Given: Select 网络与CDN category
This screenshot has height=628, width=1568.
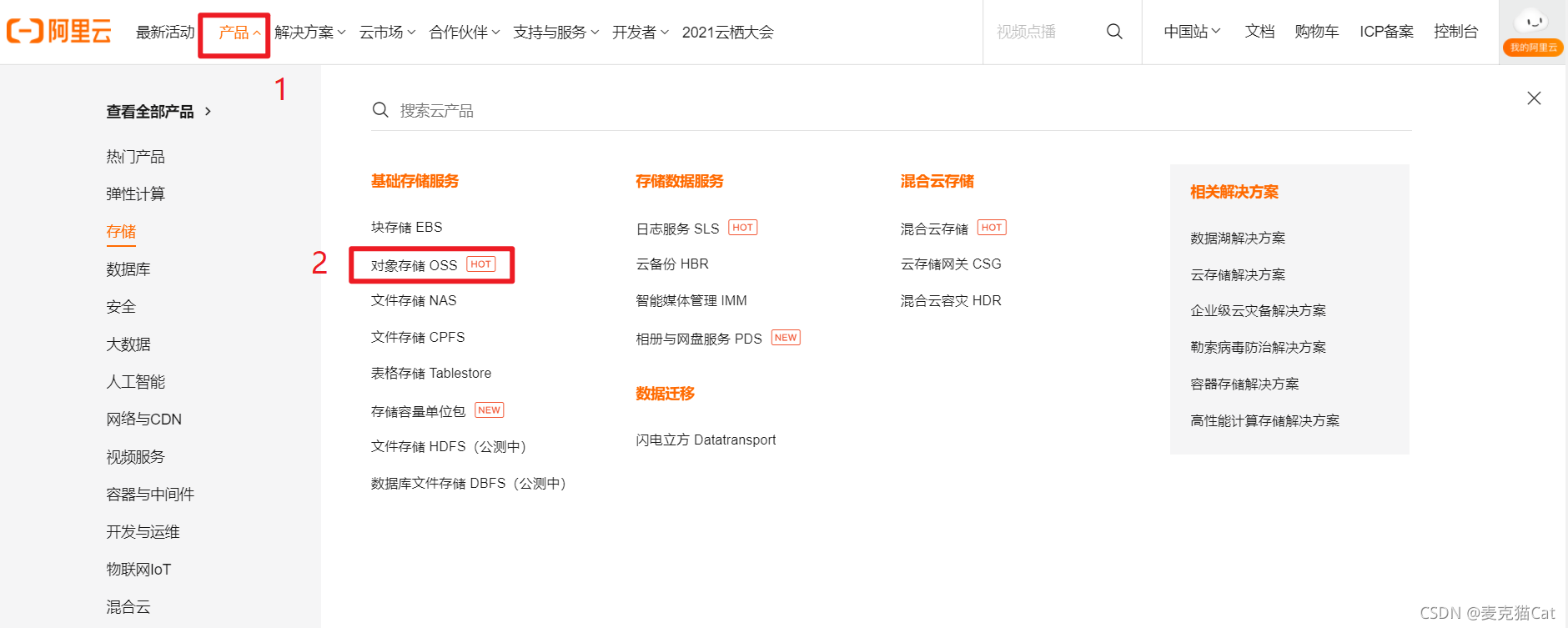Looking at the screenshot, I should point(143,420).
